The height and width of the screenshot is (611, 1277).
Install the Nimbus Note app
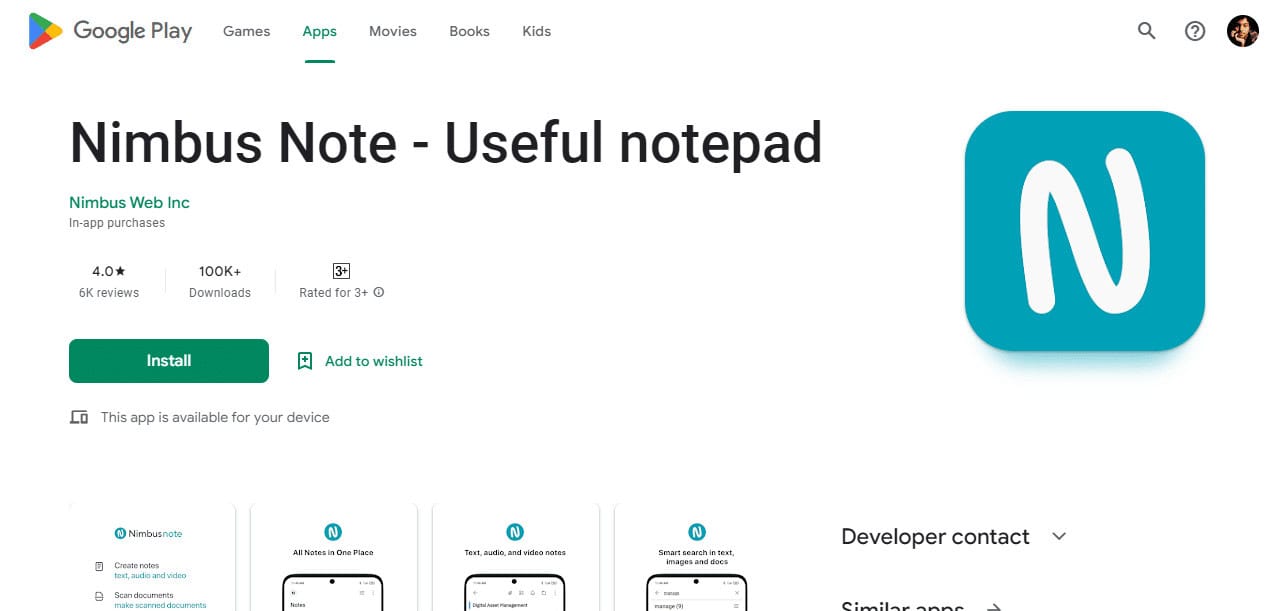[x=169, y=361]
